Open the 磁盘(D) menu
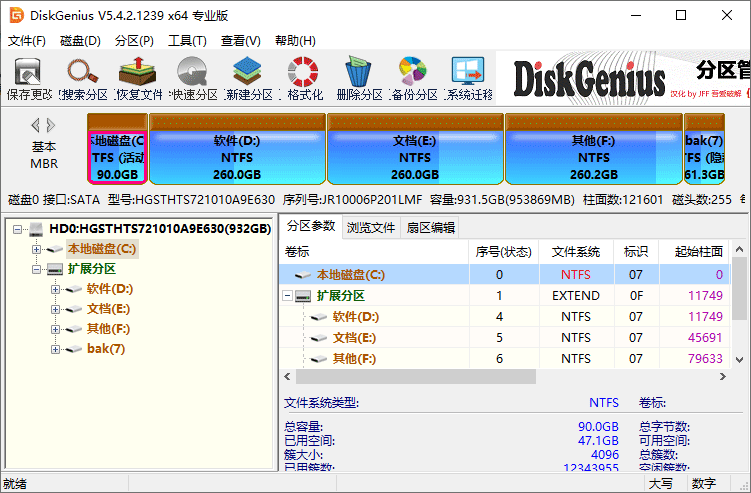Image resolution: width=751 pixels, height=493 pixels. 80,41
